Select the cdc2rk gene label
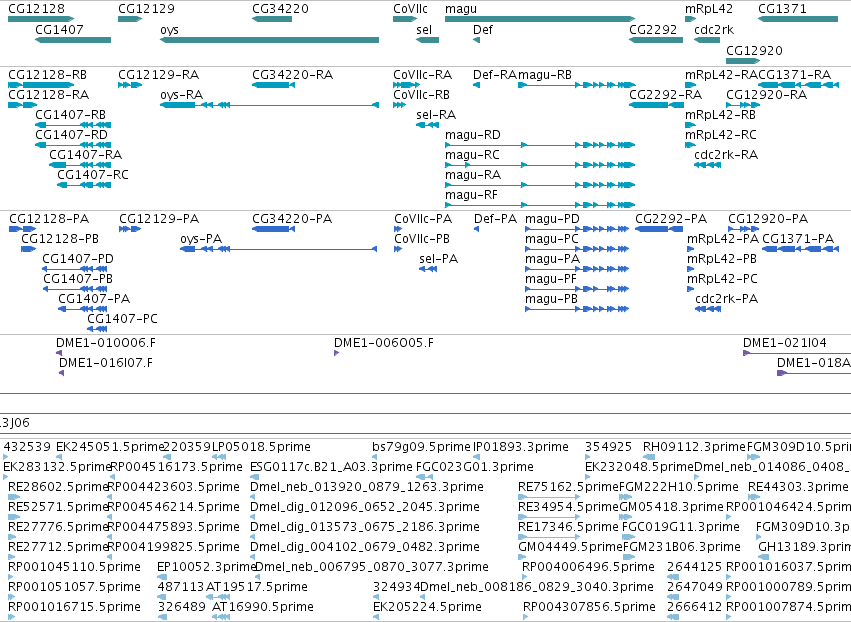The image size is (851, 622). pos(714,29)
